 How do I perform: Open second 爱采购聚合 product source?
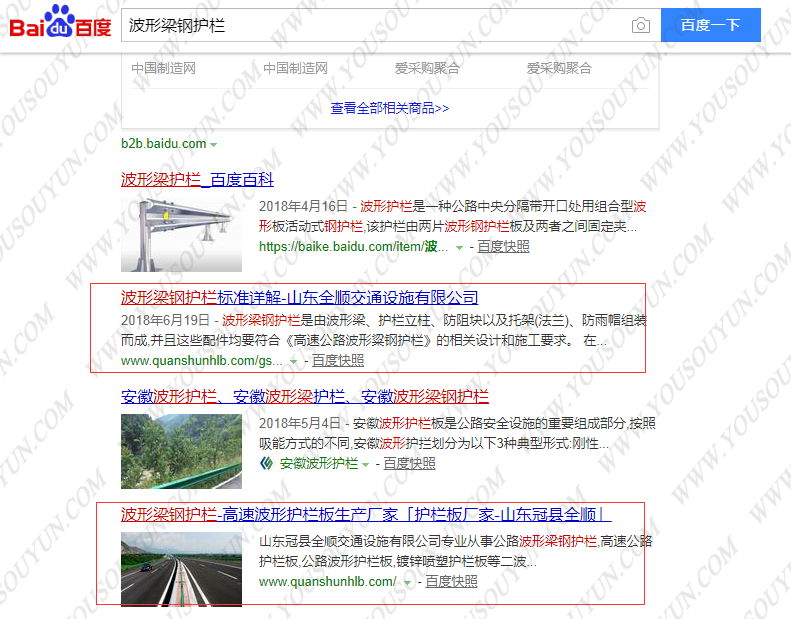pos(559,68)
